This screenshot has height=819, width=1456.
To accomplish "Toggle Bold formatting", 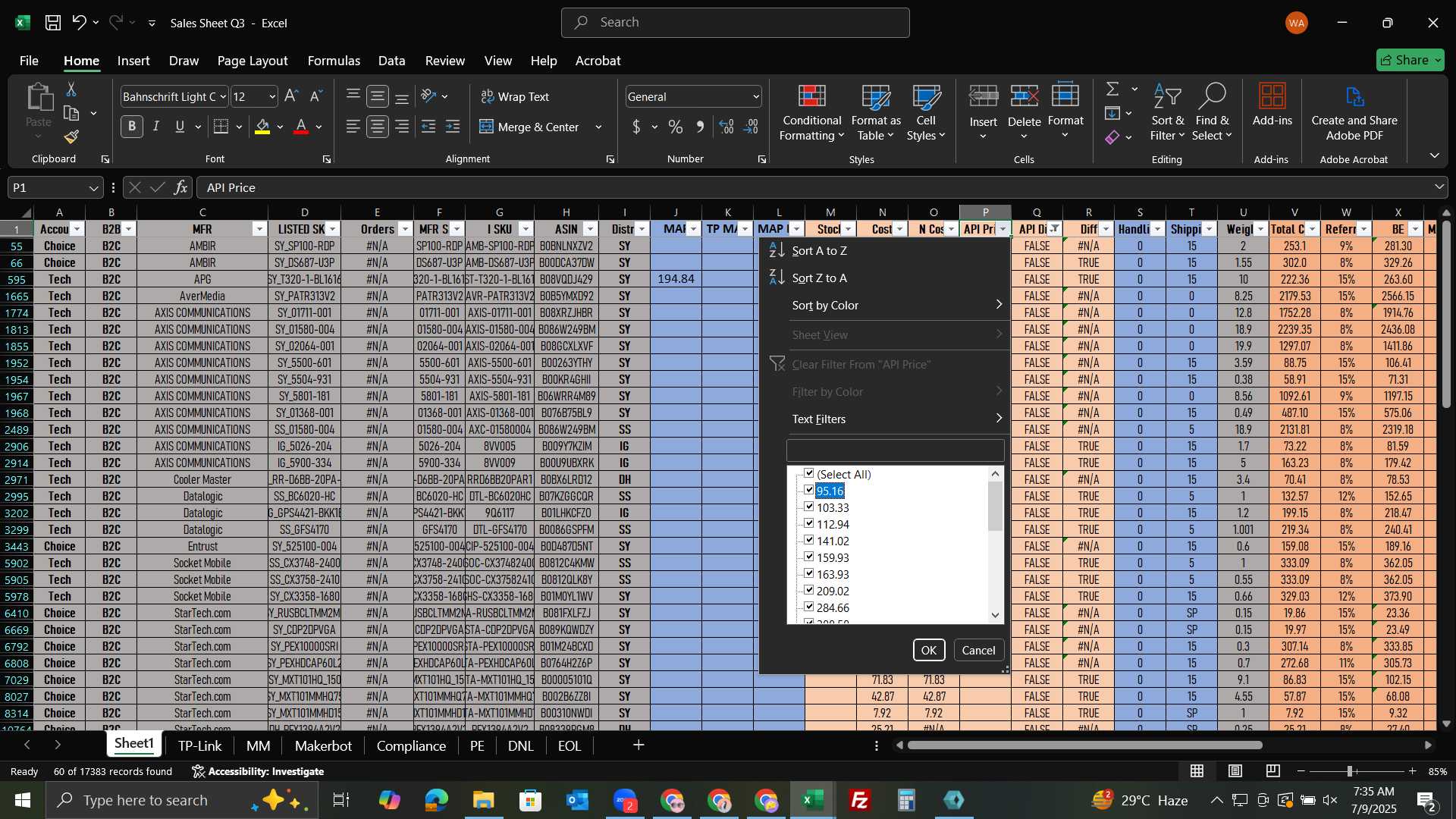I will [132, 127].
